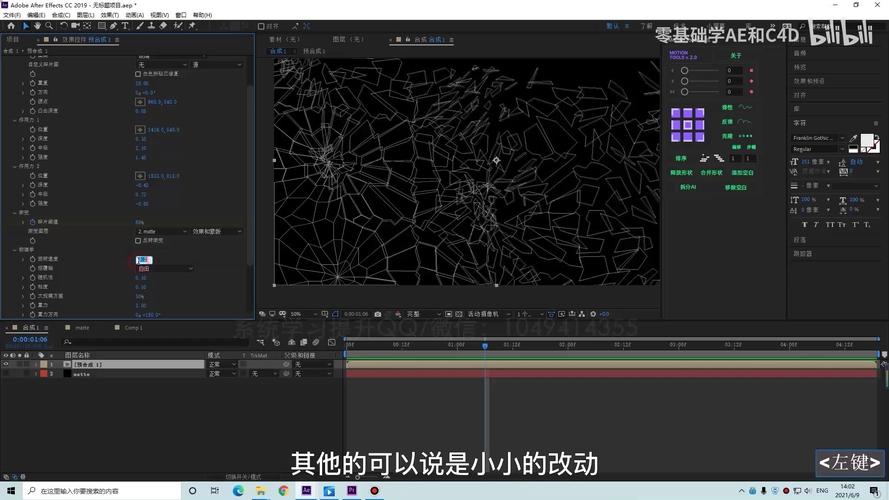889x500 pixels.
Task: Take a snapshot with camera icon
Action: pyautogui.click(x=378, y=314)
